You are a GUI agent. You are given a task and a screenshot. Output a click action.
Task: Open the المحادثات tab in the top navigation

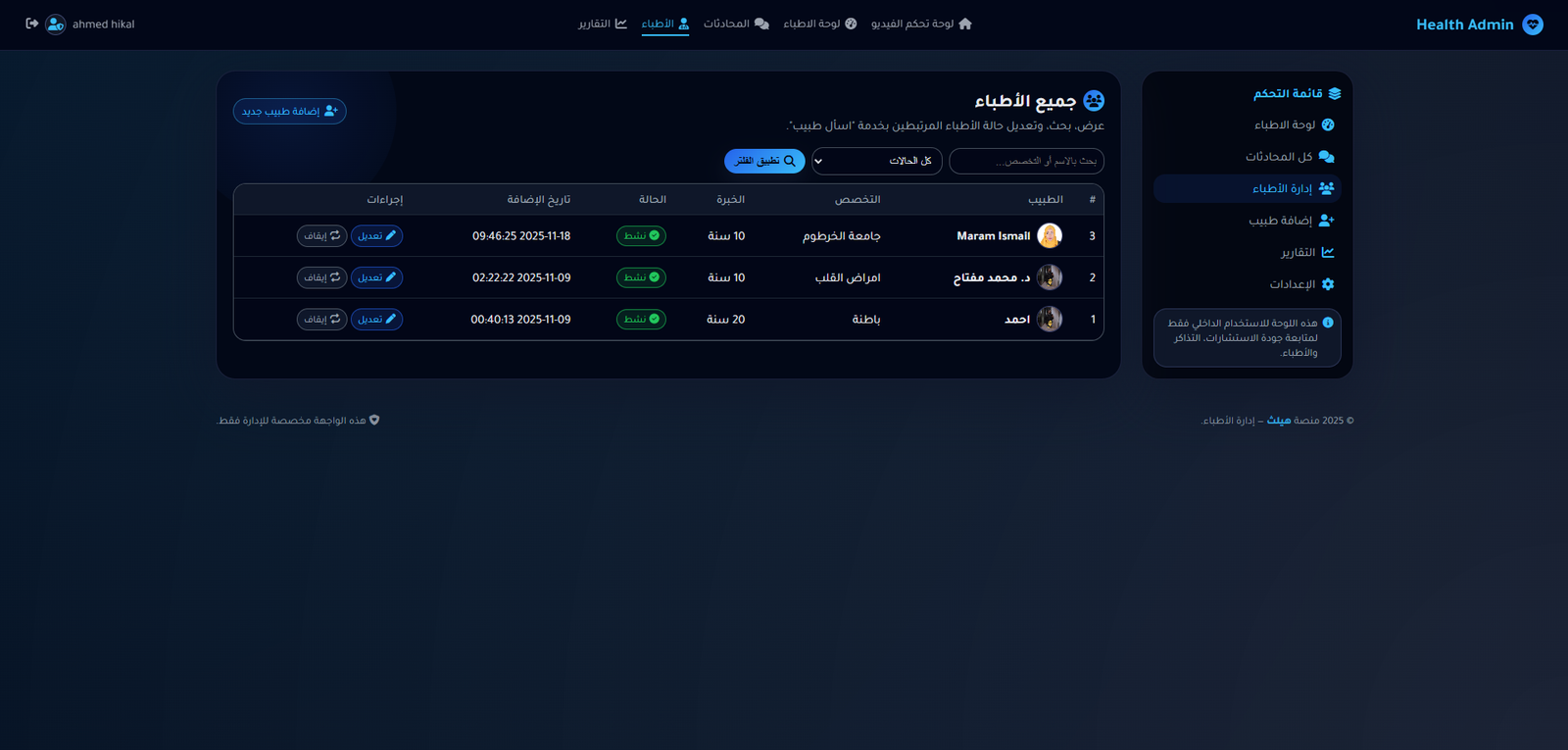pyautogui.click(x=736, y=24)
